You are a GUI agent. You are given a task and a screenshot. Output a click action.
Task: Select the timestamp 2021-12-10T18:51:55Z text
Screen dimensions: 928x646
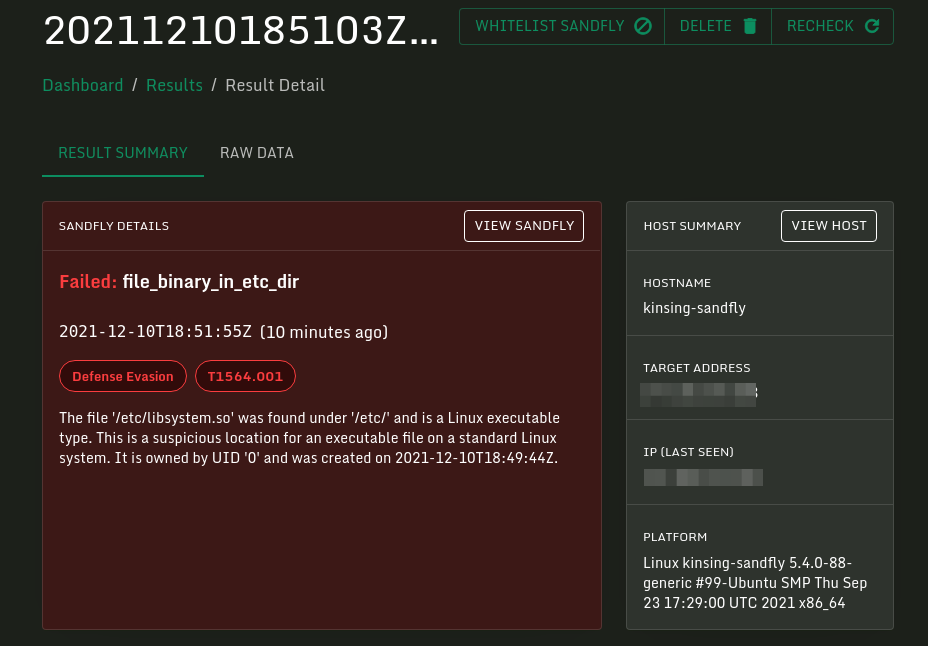(x=156, y=331)
